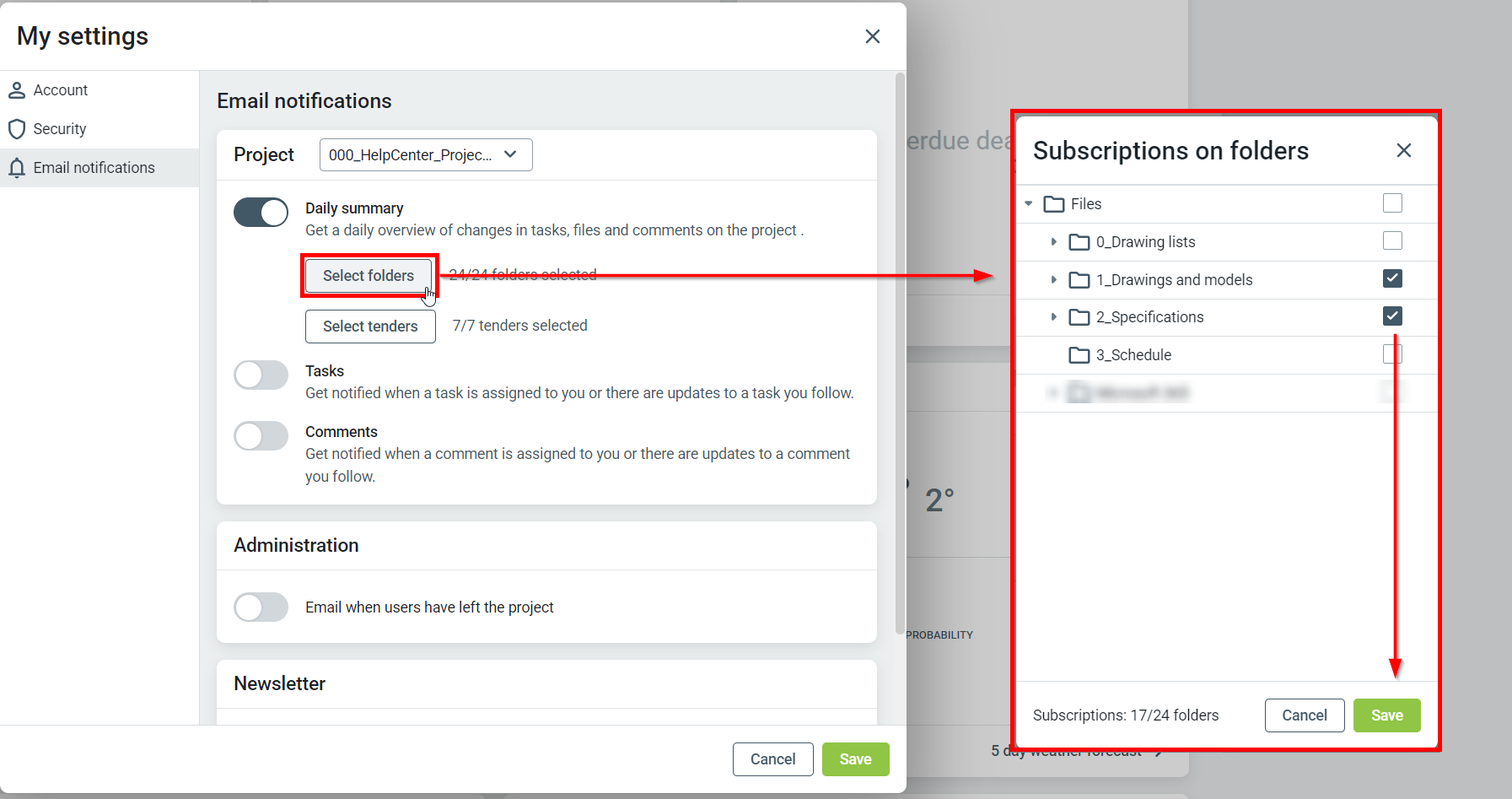Click the Security shield icon
The image size is (1512, 799).
point(16,129)
